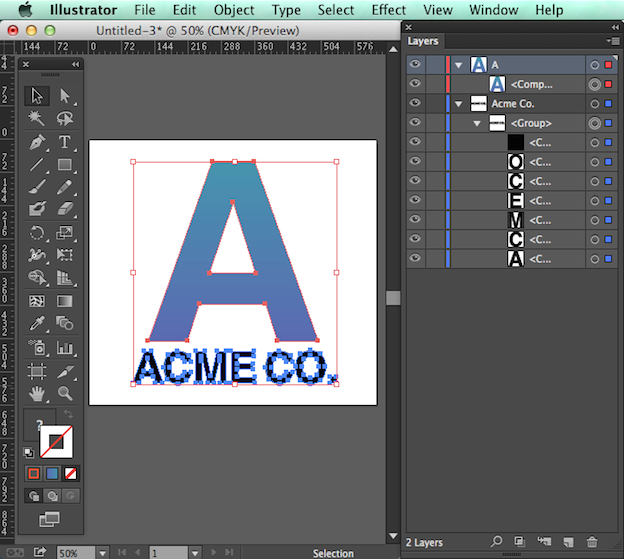This screenshot has width=624, height=559.
Task: Hide the A layer using eye icon
Action: [415, 65]
